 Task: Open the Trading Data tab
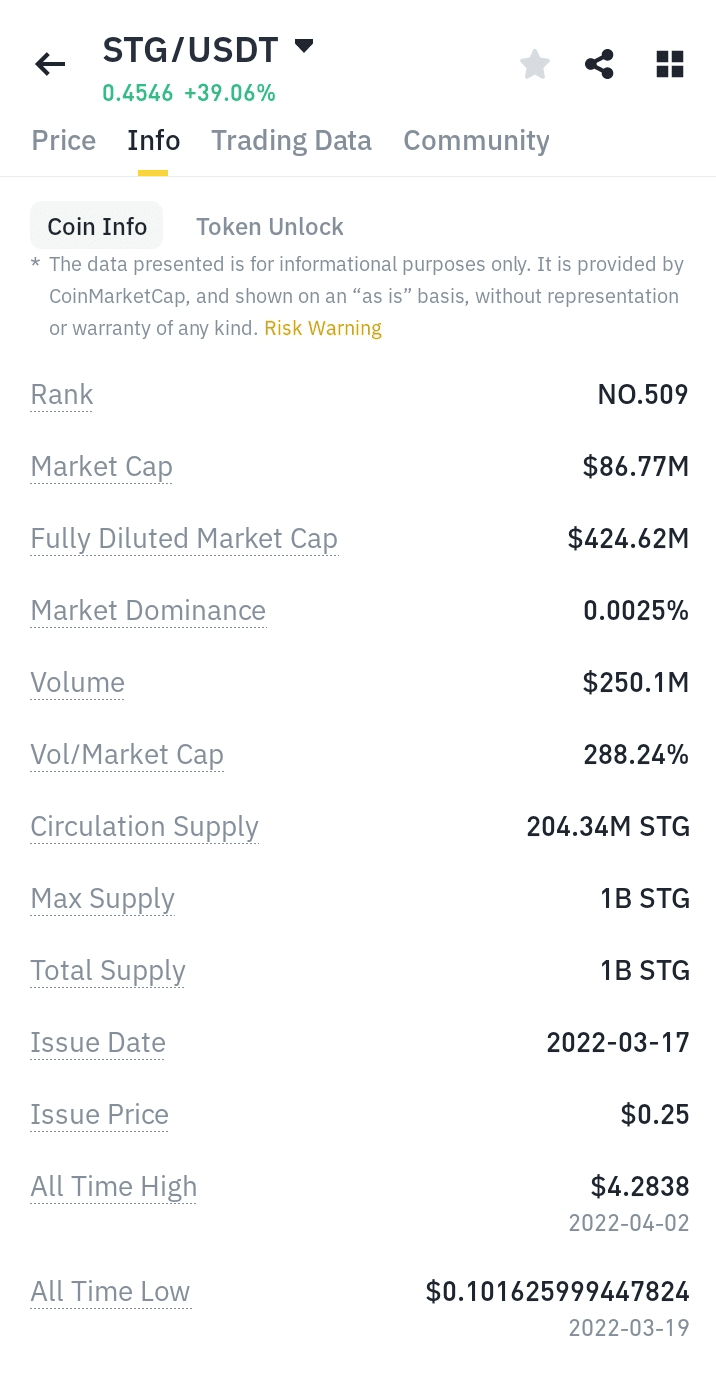point(291,140)
